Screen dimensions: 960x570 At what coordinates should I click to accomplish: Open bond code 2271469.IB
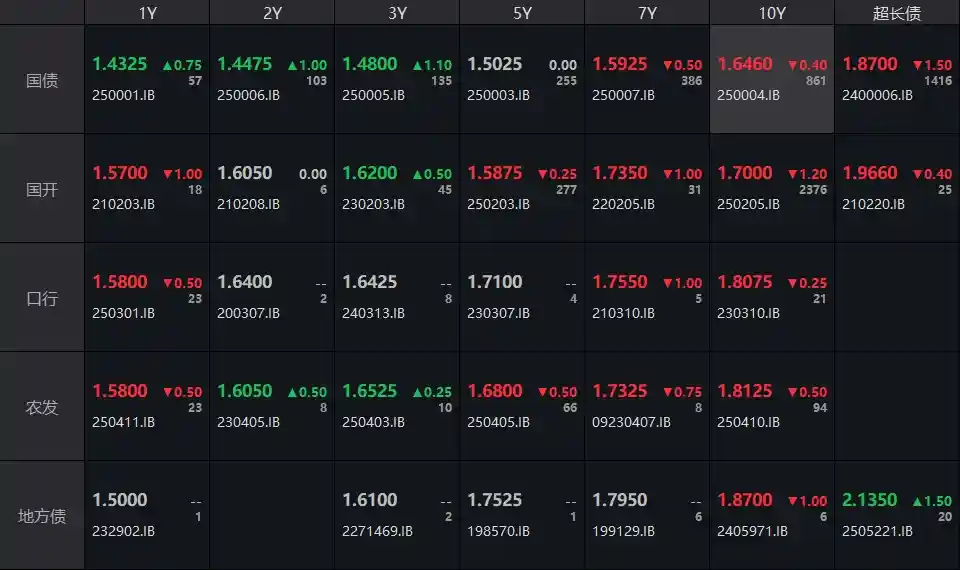click(x=377, y=532)
